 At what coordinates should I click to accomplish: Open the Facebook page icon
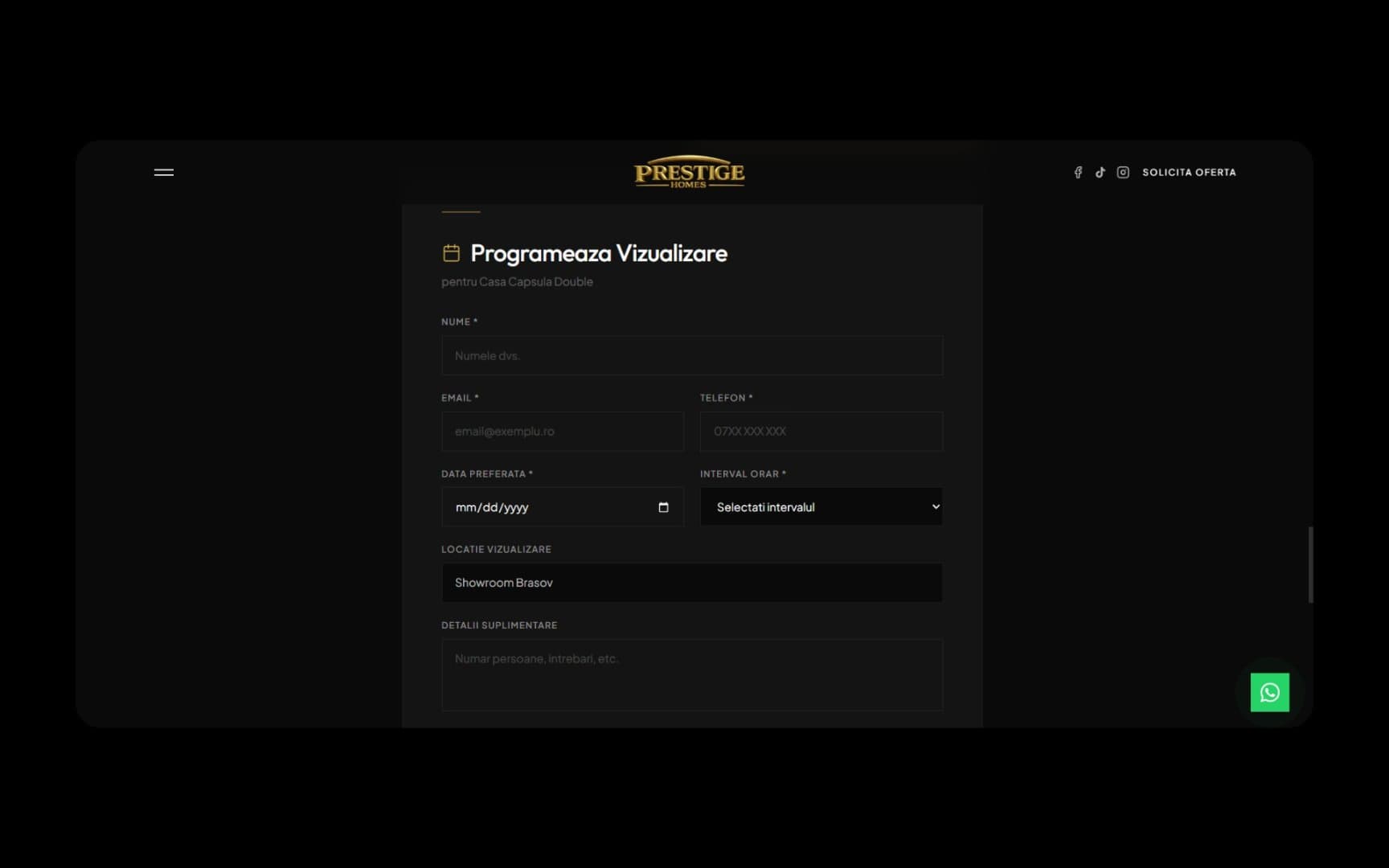pos(1078,172)
